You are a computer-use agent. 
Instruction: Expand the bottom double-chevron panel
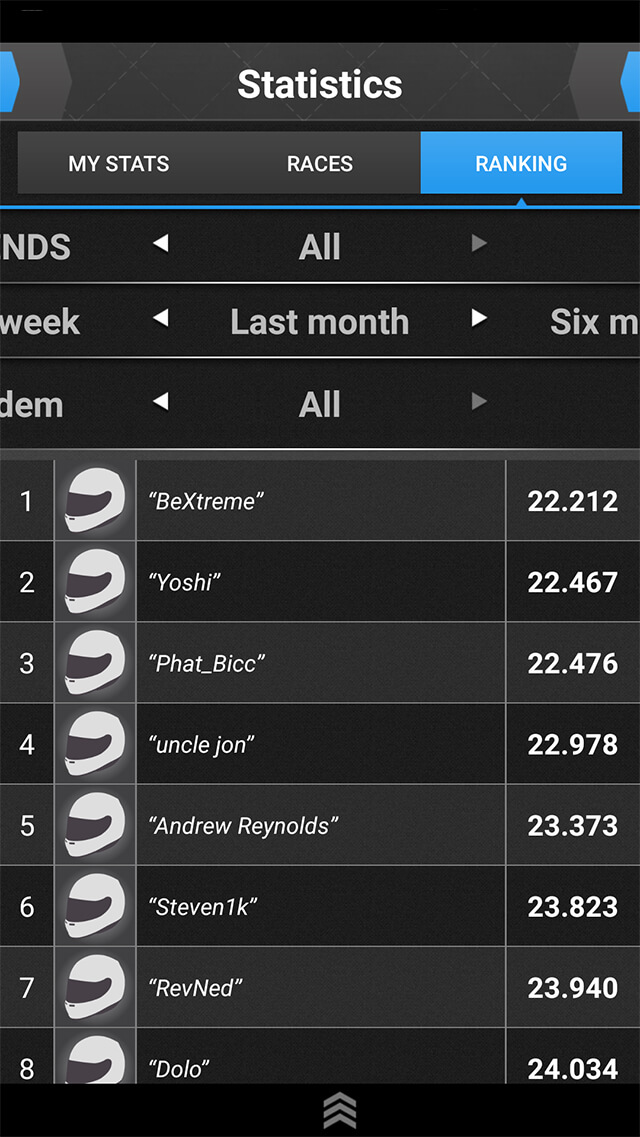[x=340, y=1105]
